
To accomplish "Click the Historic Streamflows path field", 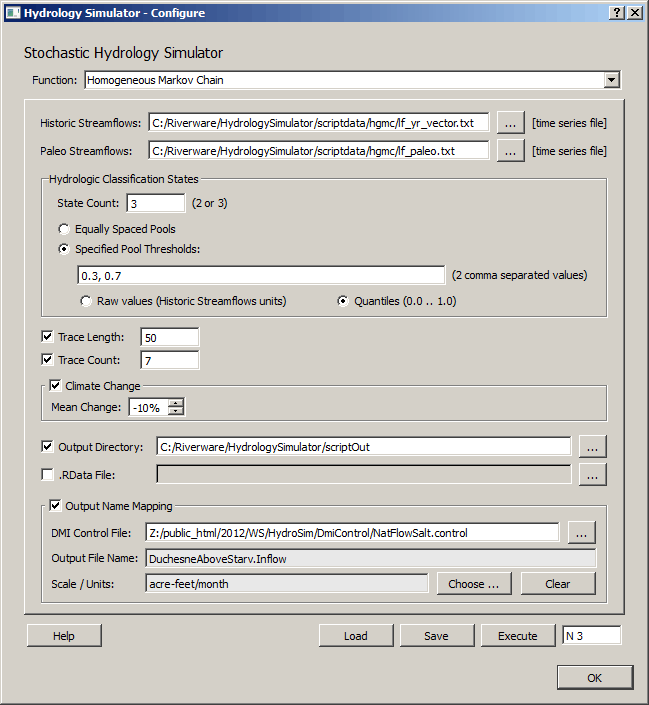I will tap(319, 123).
